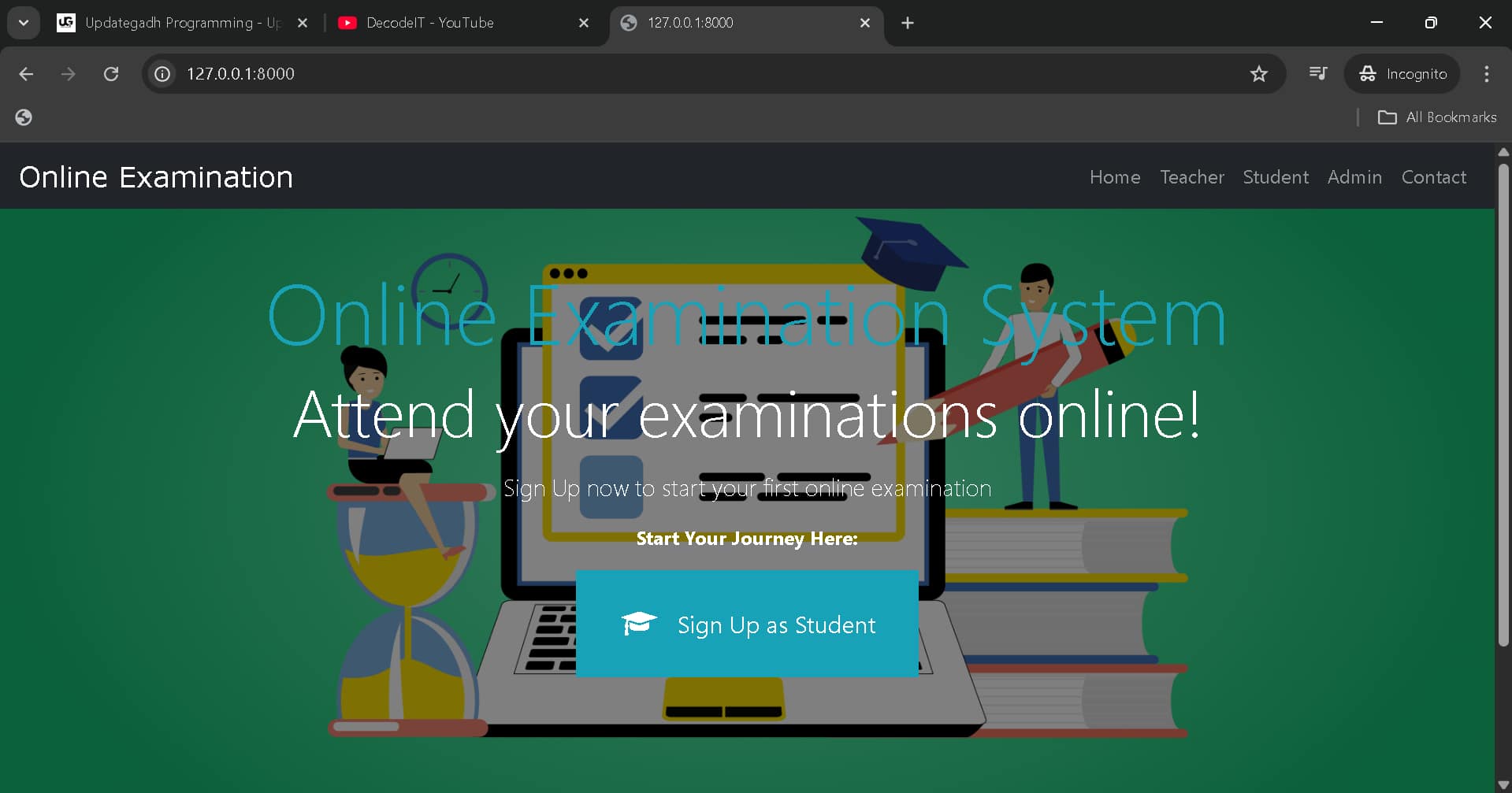Switch to the Updategadh Programming tab

pos(173,23)
